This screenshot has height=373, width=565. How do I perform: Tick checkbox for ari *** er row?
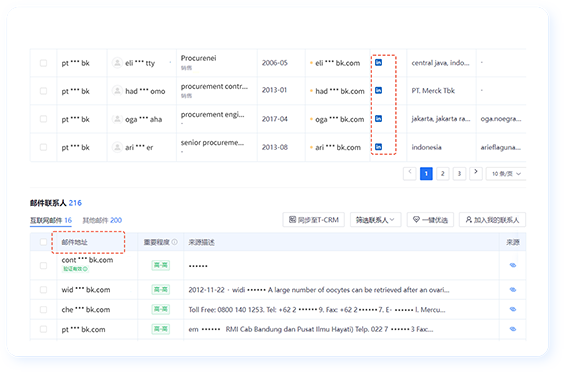pyautogui.click(x=43, y=147)
